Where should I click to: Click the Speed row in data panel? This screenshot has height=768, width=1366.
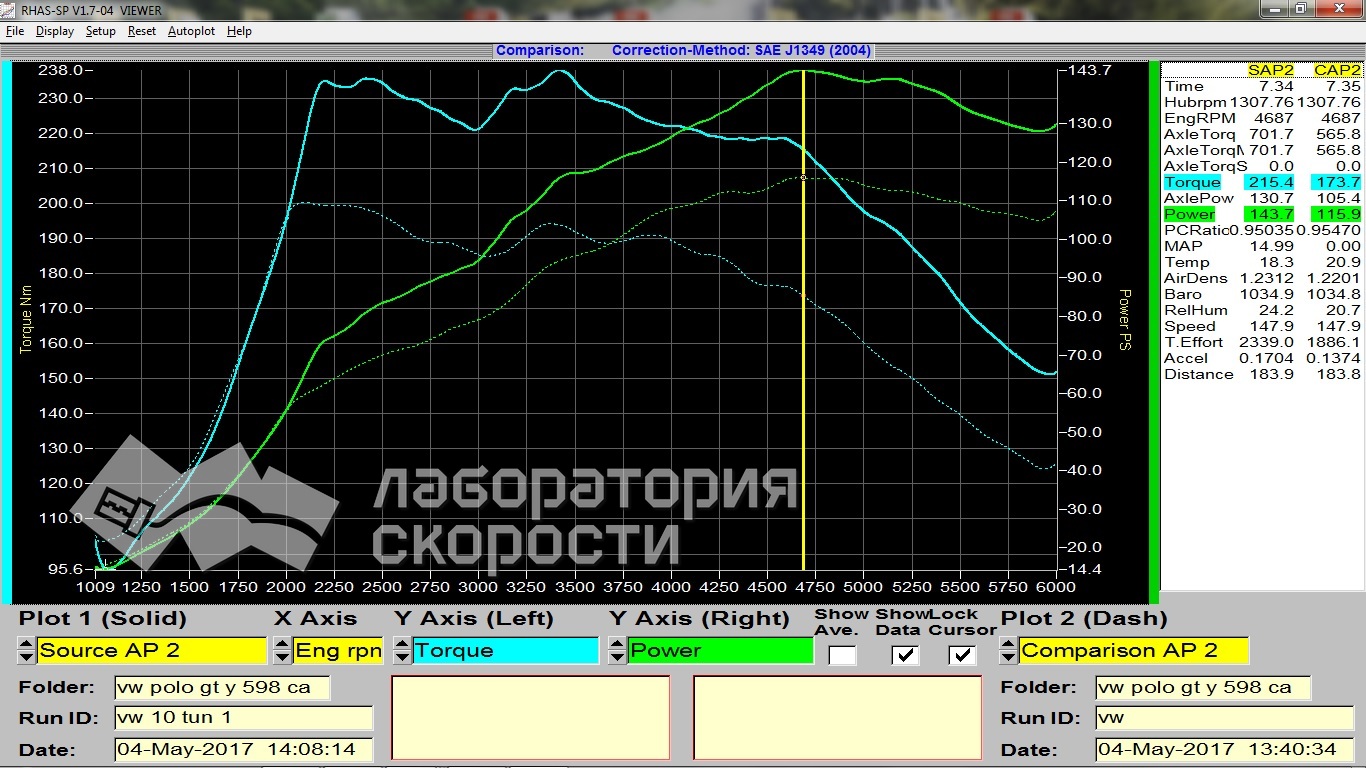(1262, 326)
